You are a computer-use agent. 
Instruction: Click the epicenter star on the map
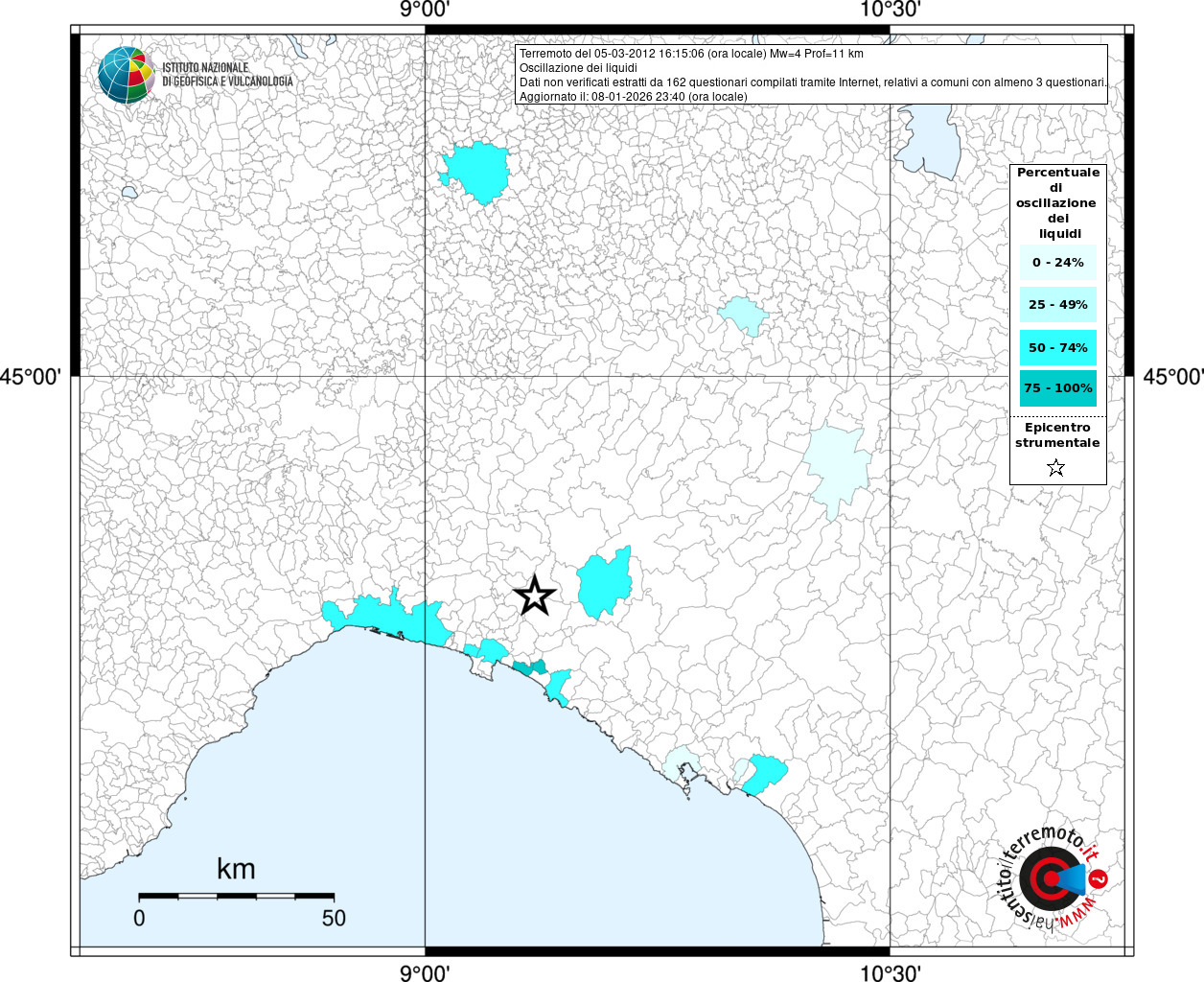(x=535, y=596)
